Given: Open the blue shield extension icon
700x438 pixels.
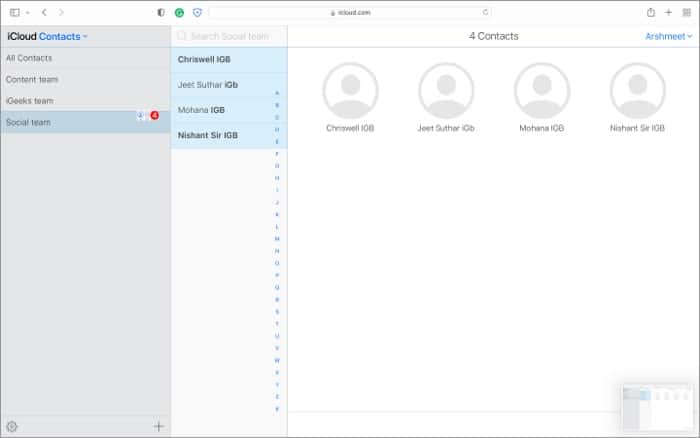Looking at the screenshot, I should pyautogui.click(x=197, y=13).
